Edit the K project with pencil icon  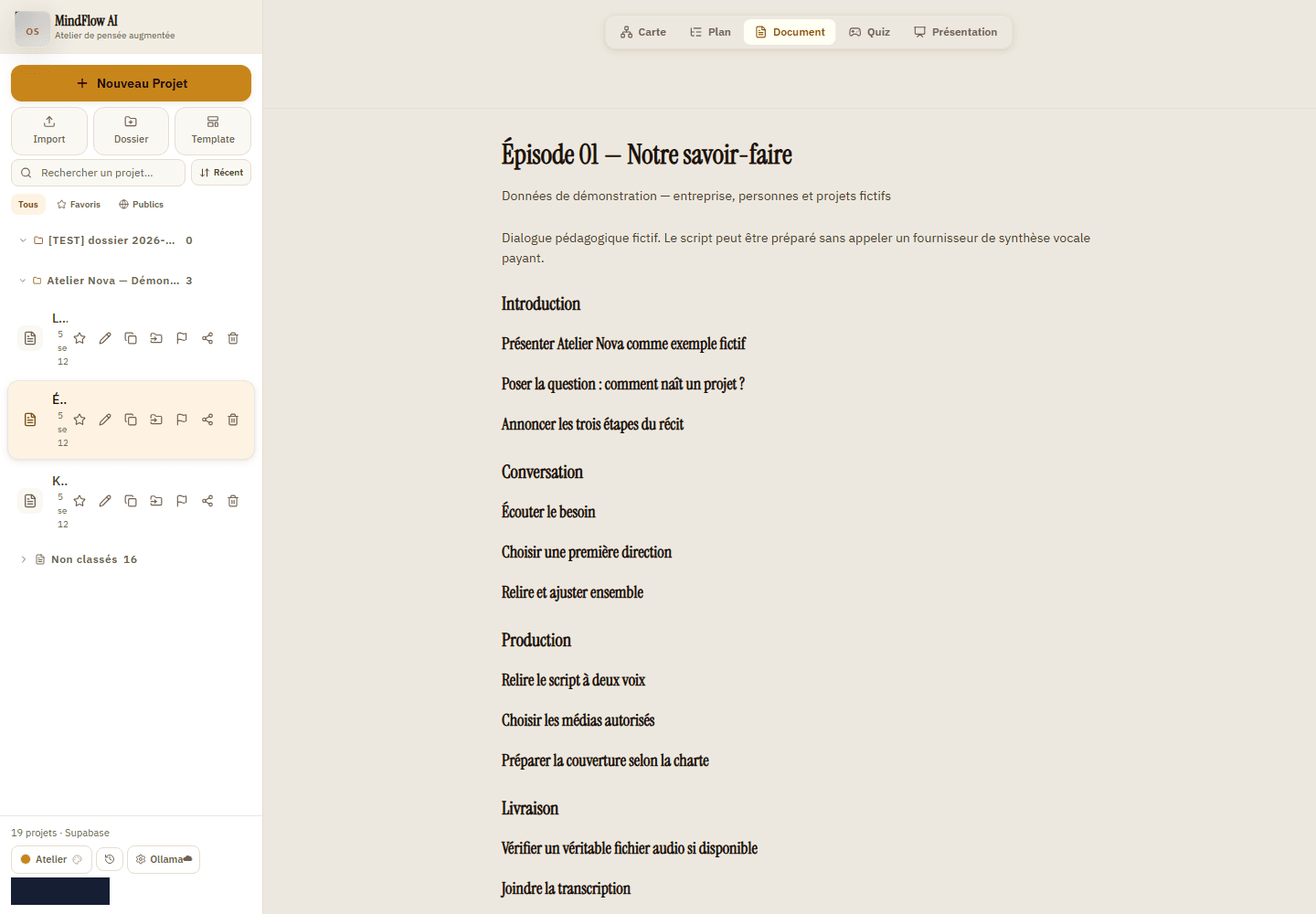tap(105, 501)
